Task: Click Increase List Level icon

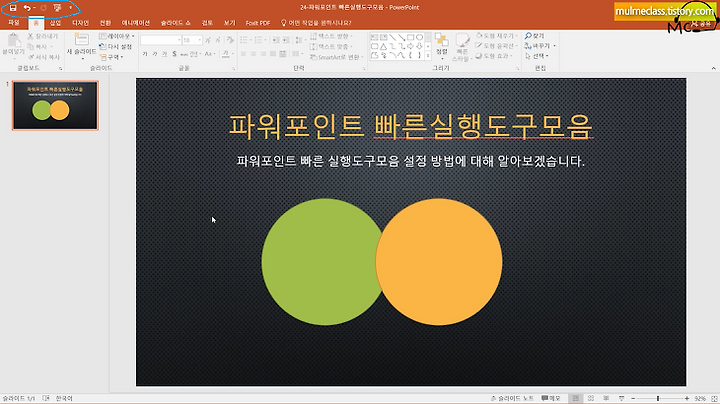Action: pyautogui.click(x=286, y=40)
